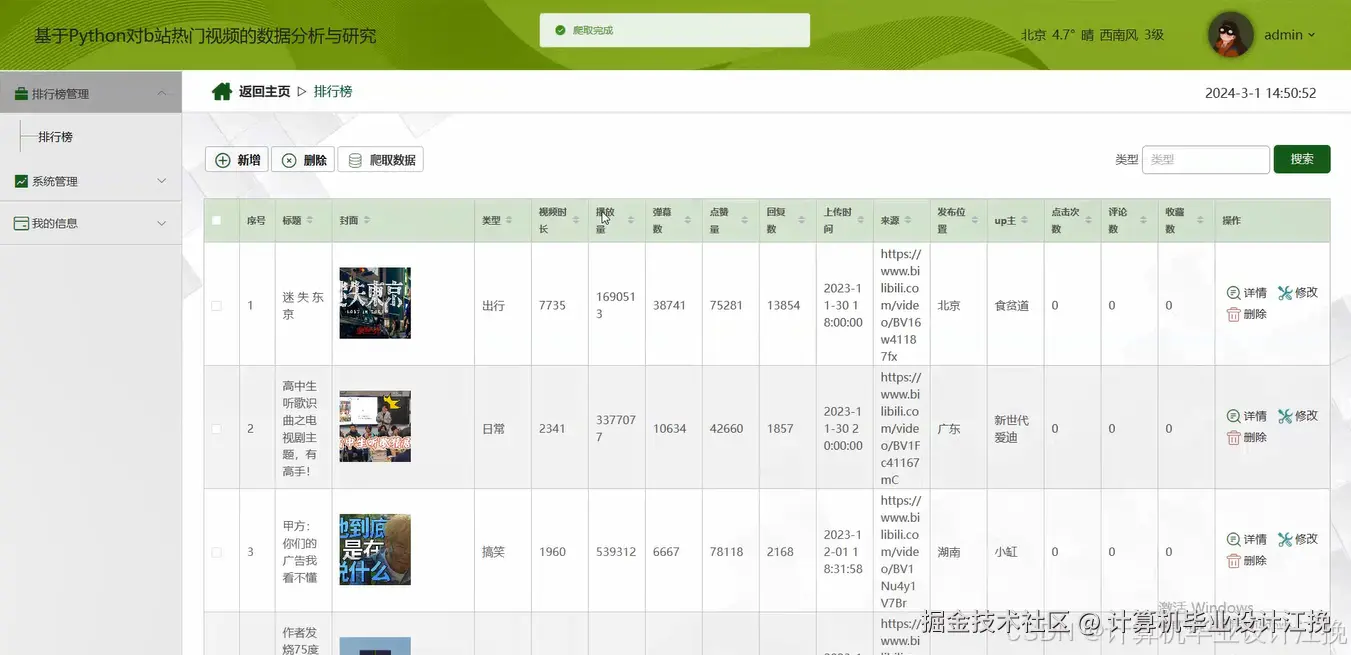Screen dimensions: 1351x655
Task: Click the 539312 play count cell
Action: pos(616,552)
